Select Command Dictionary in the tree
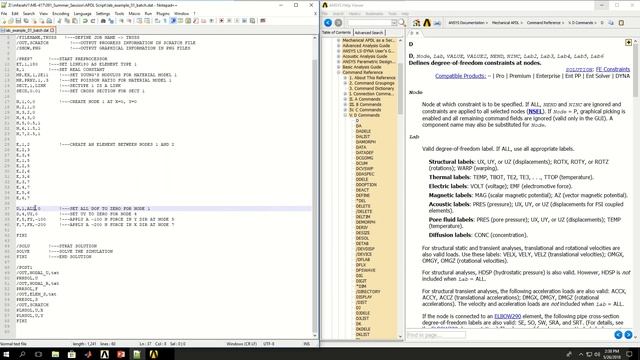 [371, 88]
